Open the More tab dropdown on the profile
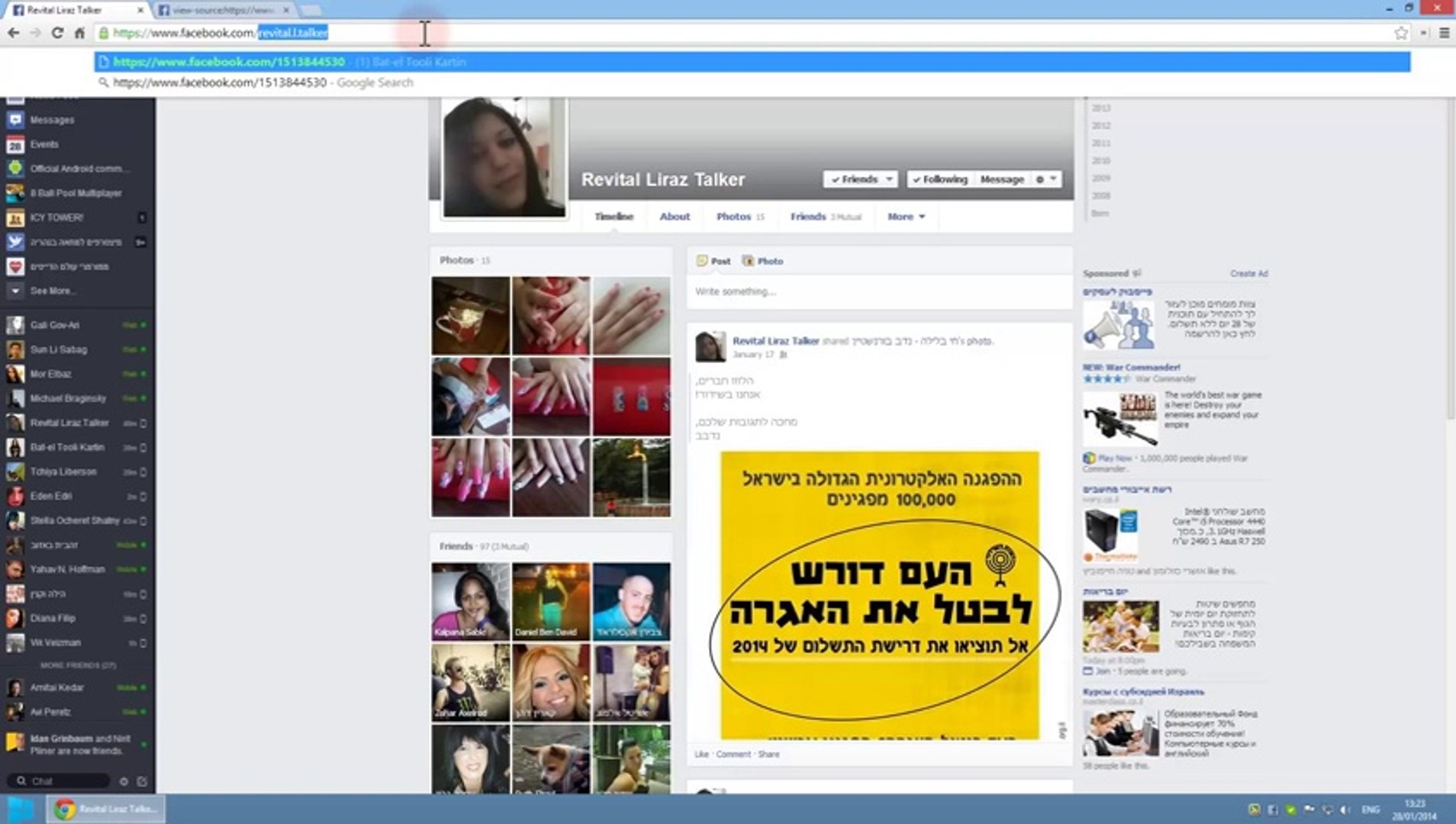The width and height of the screenshot is (1456, 824). pos(904,216)
